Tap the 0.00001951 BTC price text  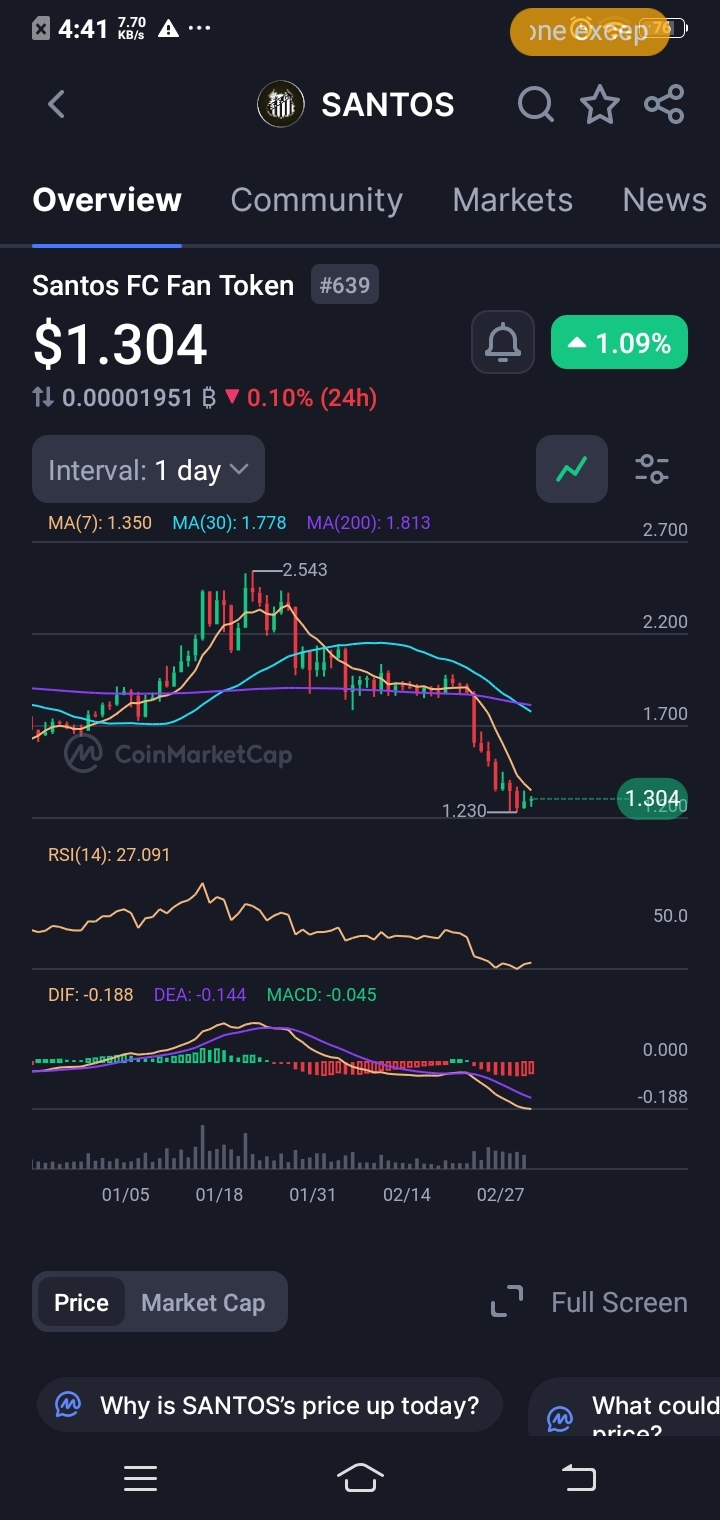tap(139, 398)
